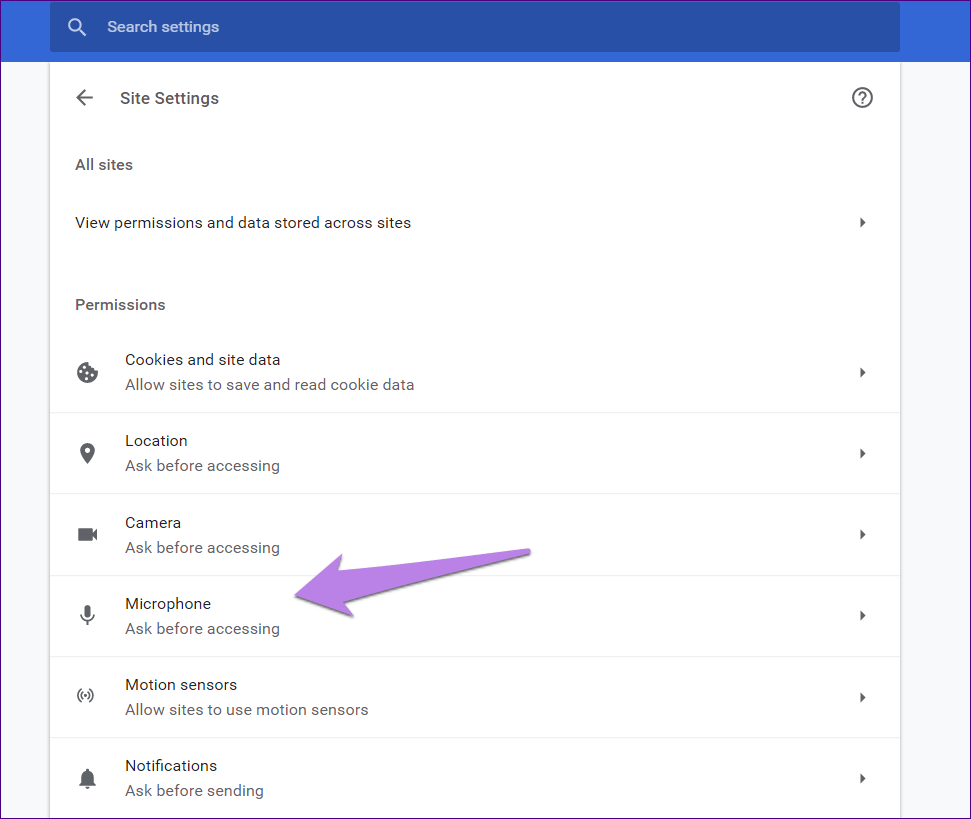
Task: Click the motion sensors icon
Action: (88, 697)
